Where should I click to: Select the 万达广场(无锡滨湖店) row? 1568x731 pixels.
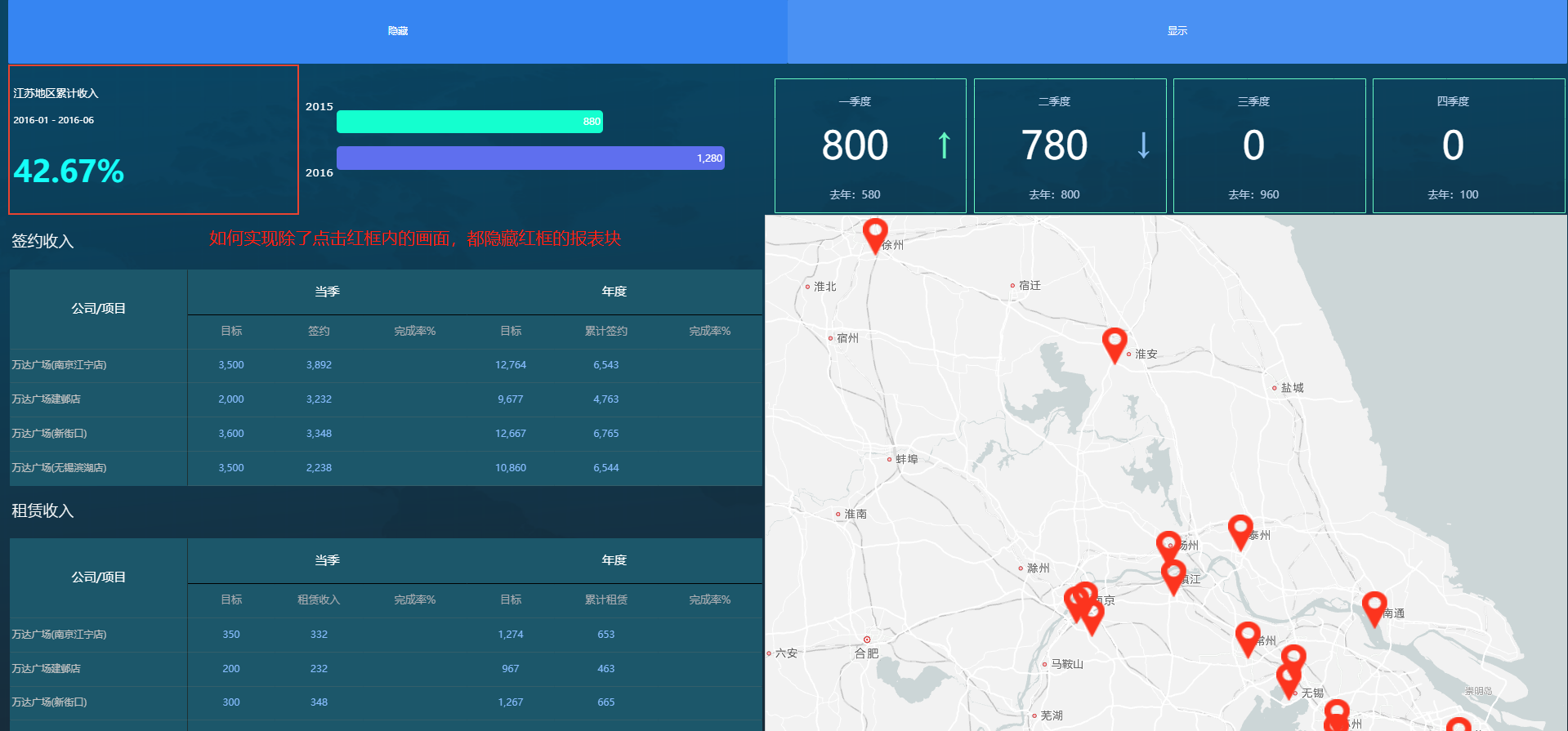tap(386, 468)
